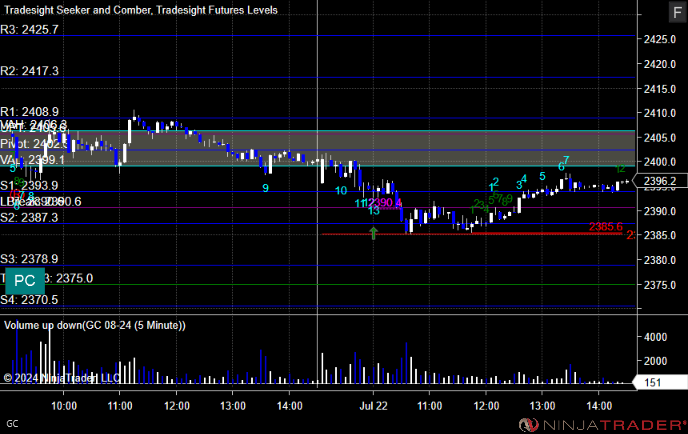Click the volume value marker 151
The image size is (688, 434).
click(661, 382)
